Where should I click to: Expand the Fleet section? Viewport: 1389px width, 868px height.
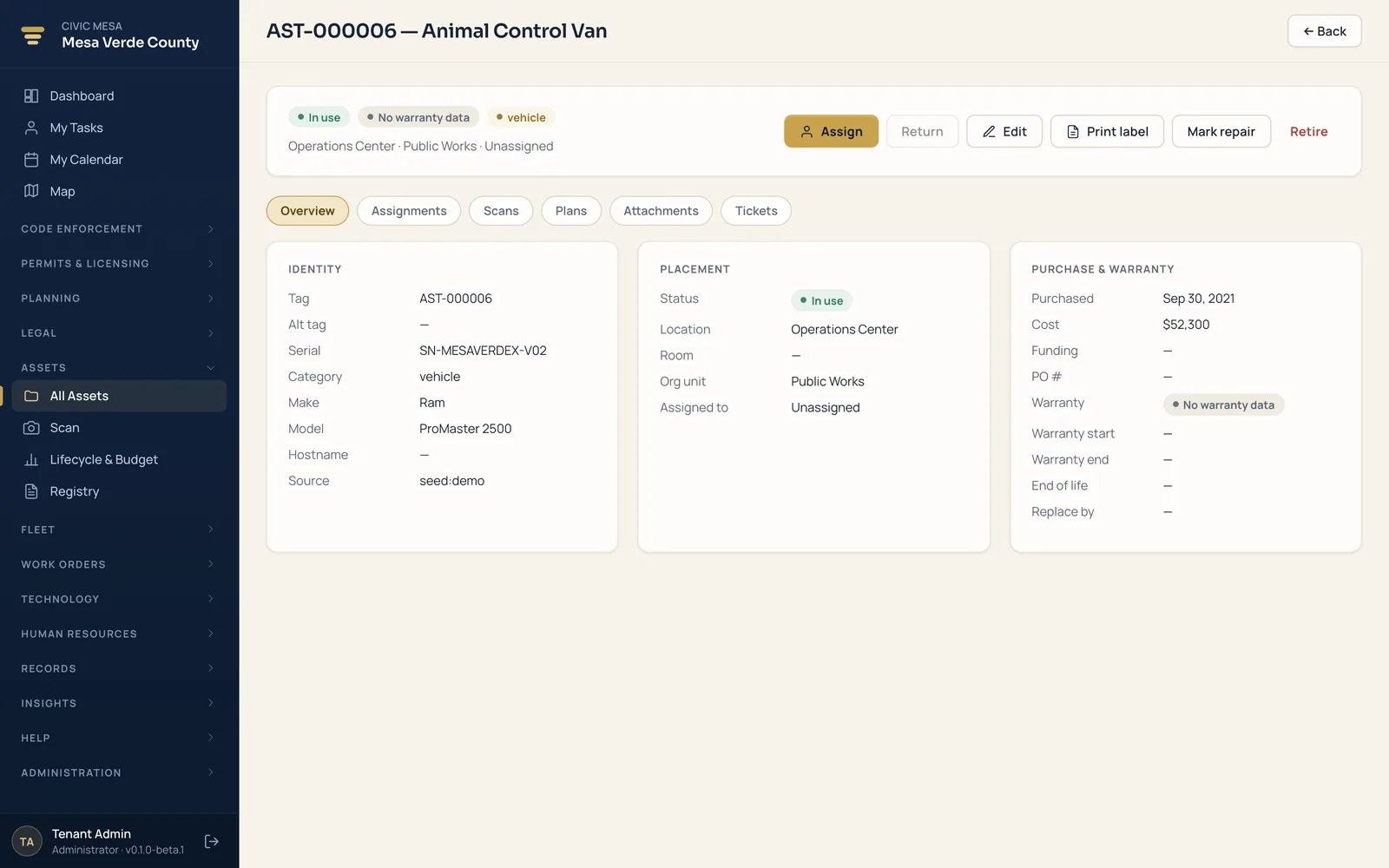point(119,529)
